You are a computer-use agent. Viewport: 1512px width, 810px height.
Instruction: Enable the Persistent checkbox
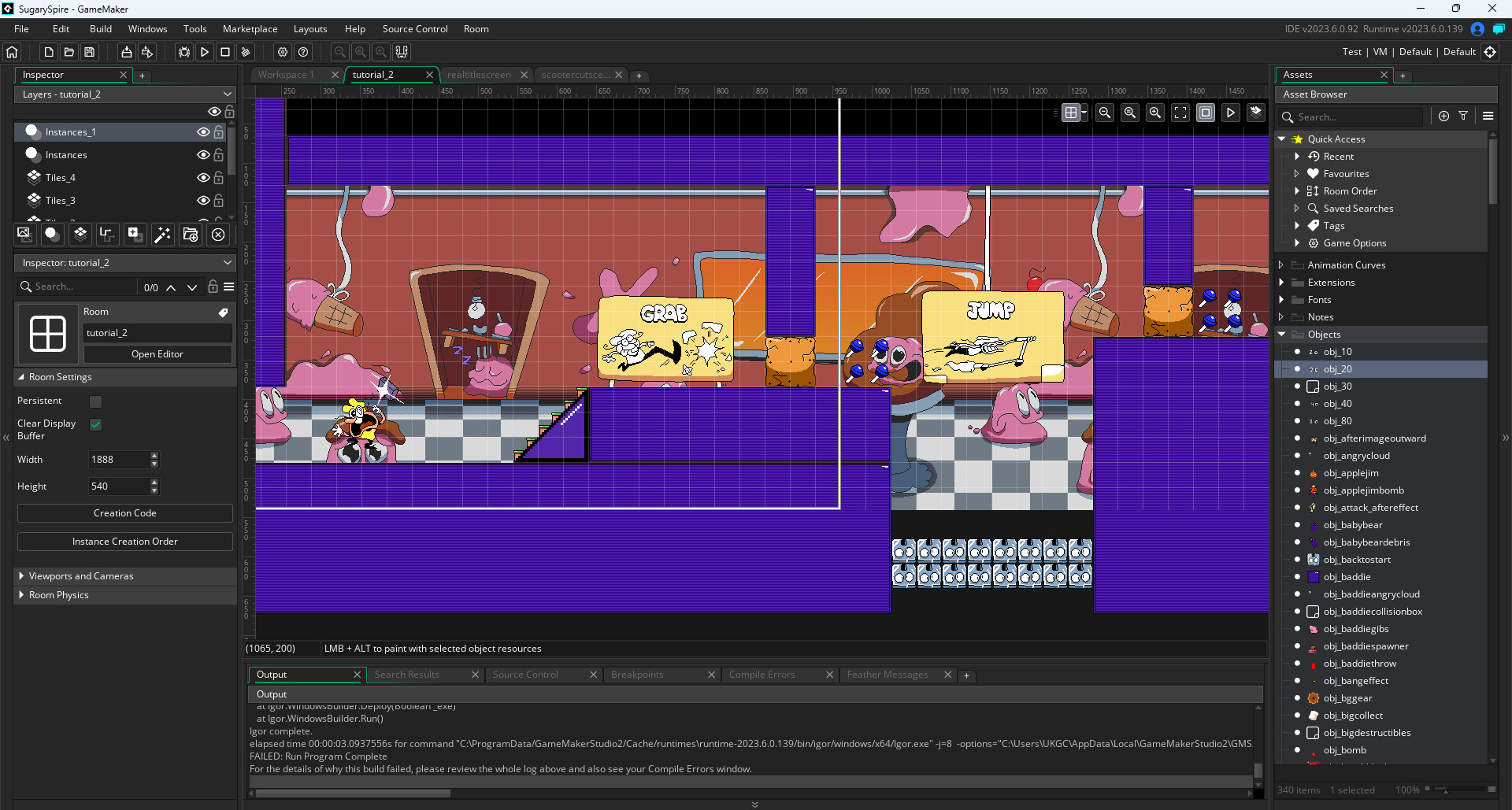pos(94,401)
